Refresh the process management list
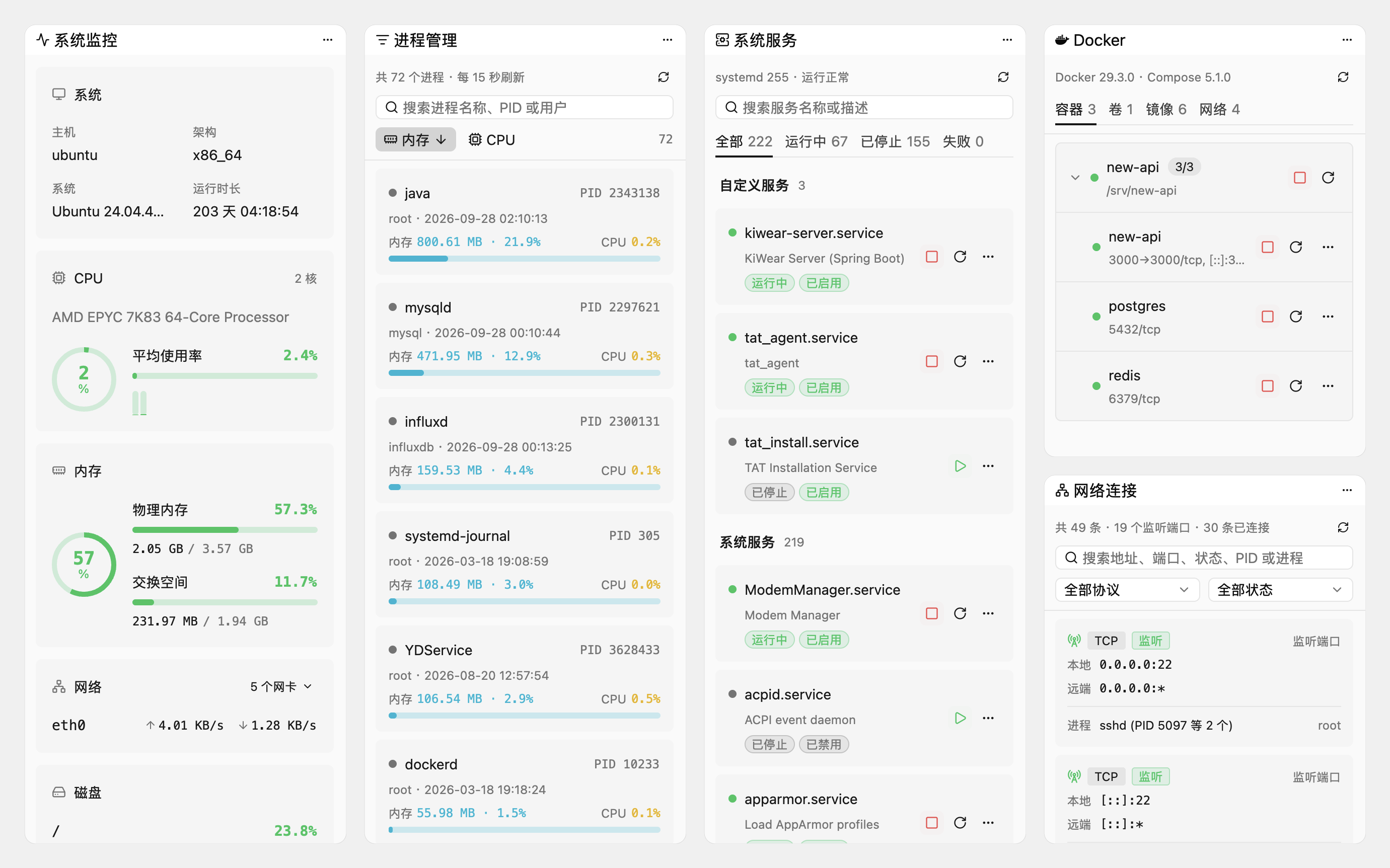 664,77
